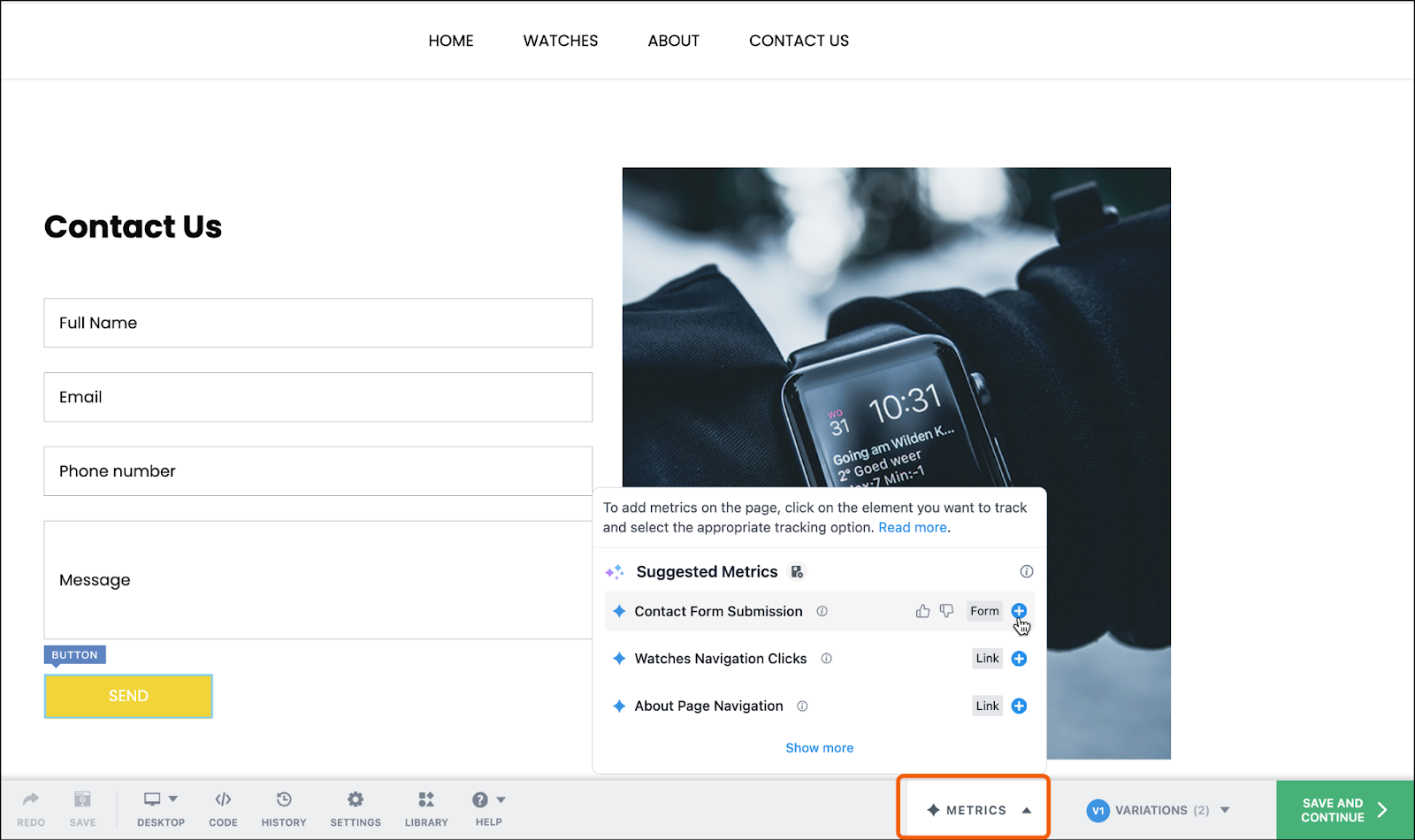Screen dimensions: 1415x840
Task: Click the icon next to Suggested Metrics title
Action: click(797, 572)
